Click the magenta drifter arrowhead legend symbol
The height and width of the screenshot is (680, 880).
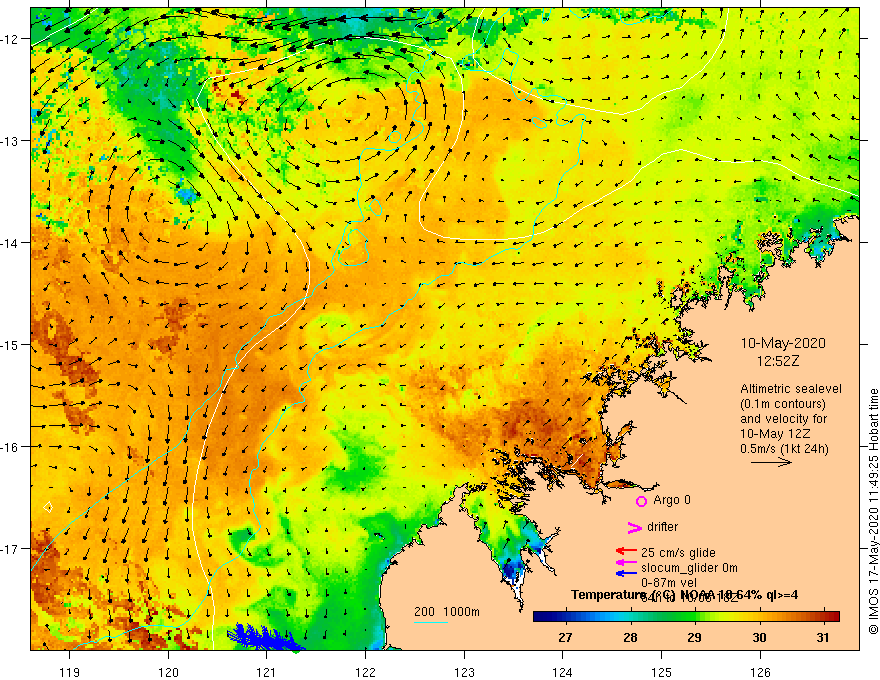(635, 527)
